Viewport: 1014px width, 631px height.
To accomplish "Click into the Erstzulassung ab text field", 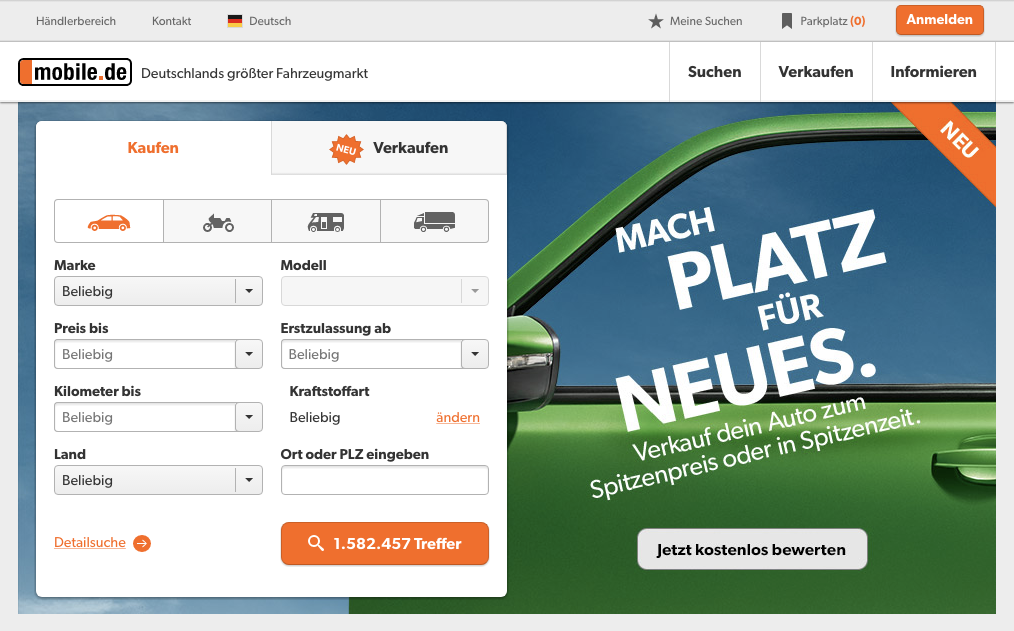I will click(x=371, y=354).
